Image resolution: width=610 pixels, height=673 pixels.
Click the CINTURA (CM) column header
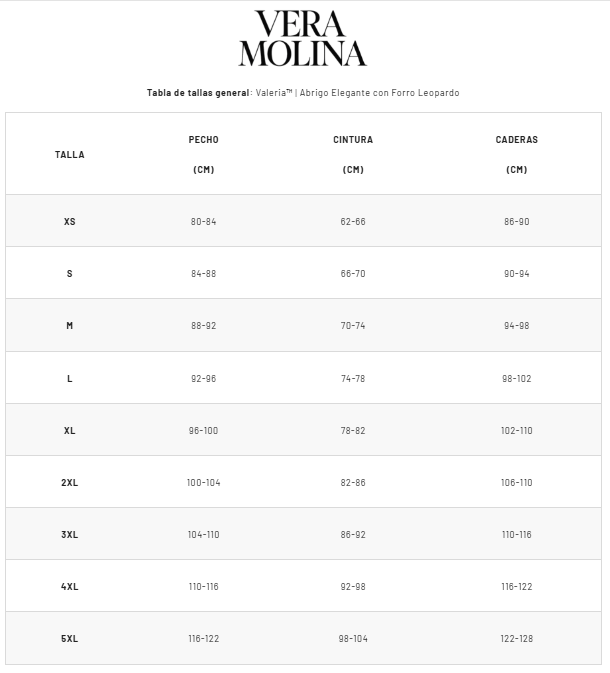point(353,154)
